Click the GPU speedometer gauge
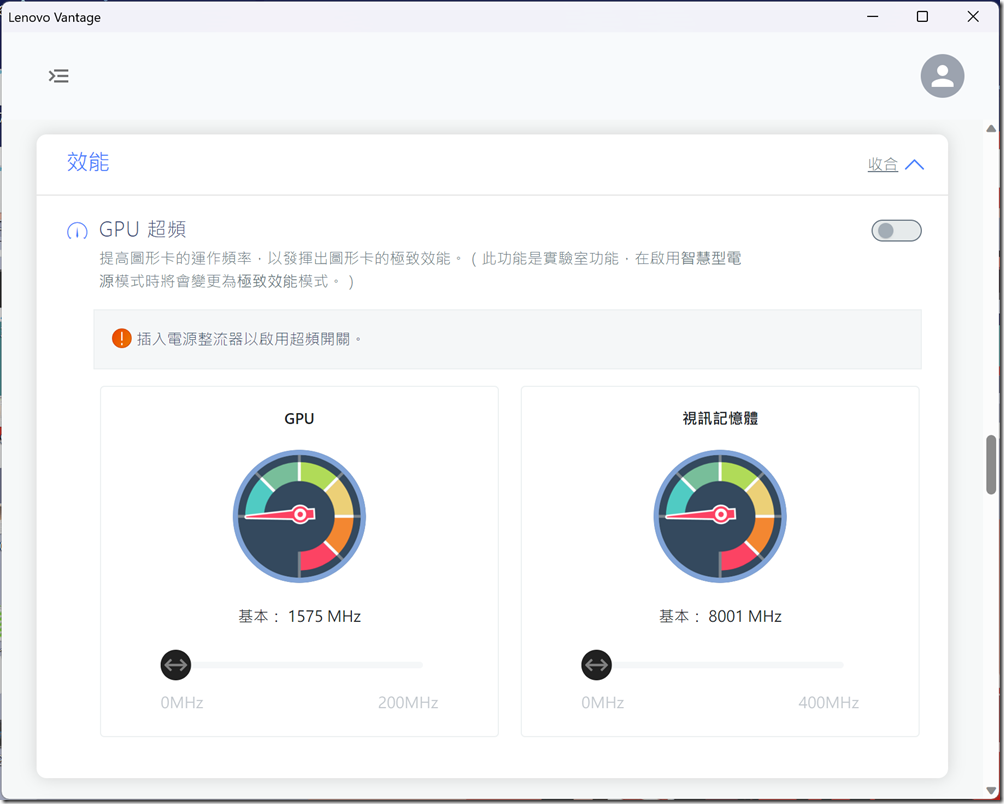The width and height of the screenshot is (1004, 804). [299, 514]
